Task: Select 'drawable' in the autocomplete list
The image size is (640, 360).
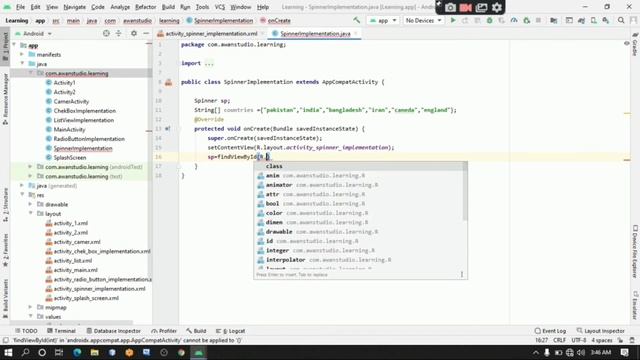Action: pyautogui.click(x=360, y=231)
